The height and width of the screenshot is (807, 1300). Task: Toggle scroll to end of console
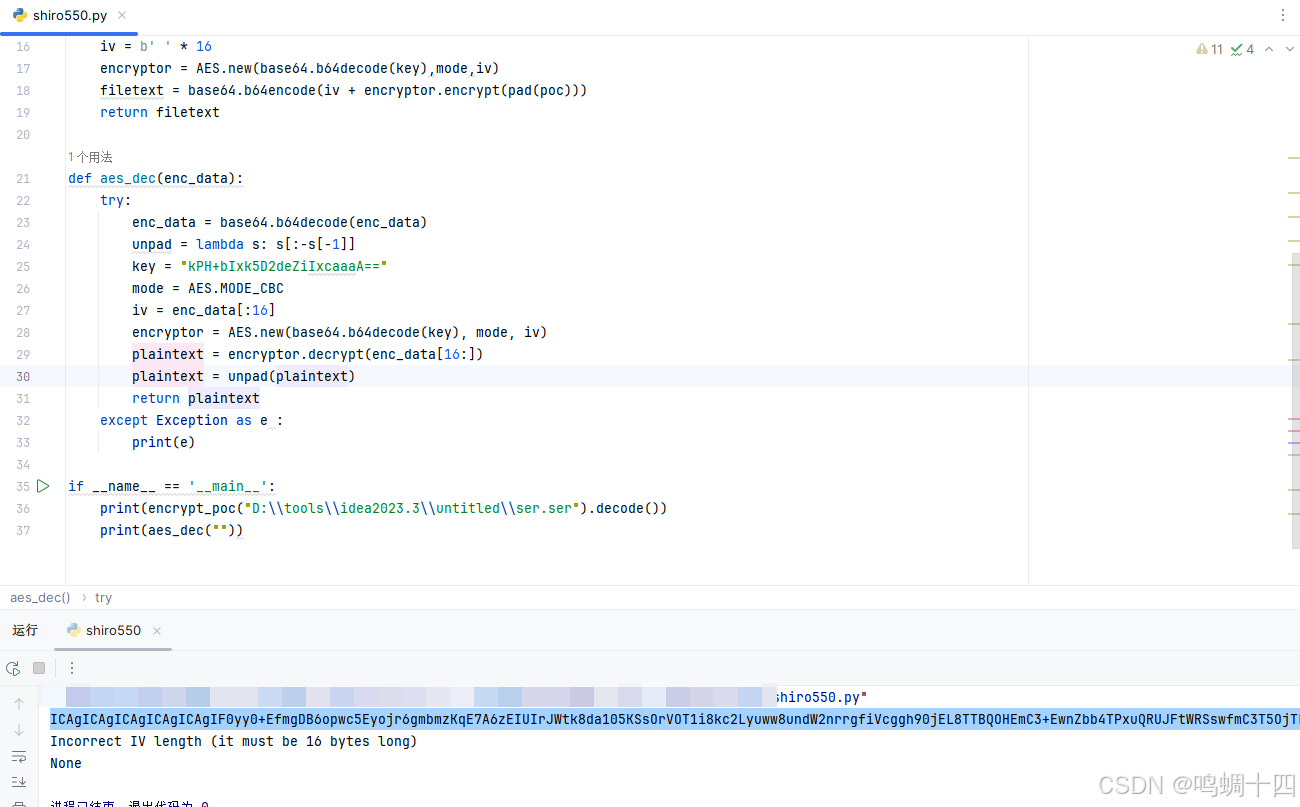click(18, 782)
